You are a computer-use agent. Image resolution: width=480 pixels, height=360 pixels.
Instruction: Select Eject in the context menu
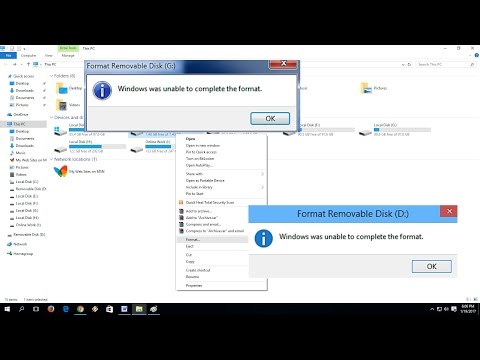(x=189, y=246)
